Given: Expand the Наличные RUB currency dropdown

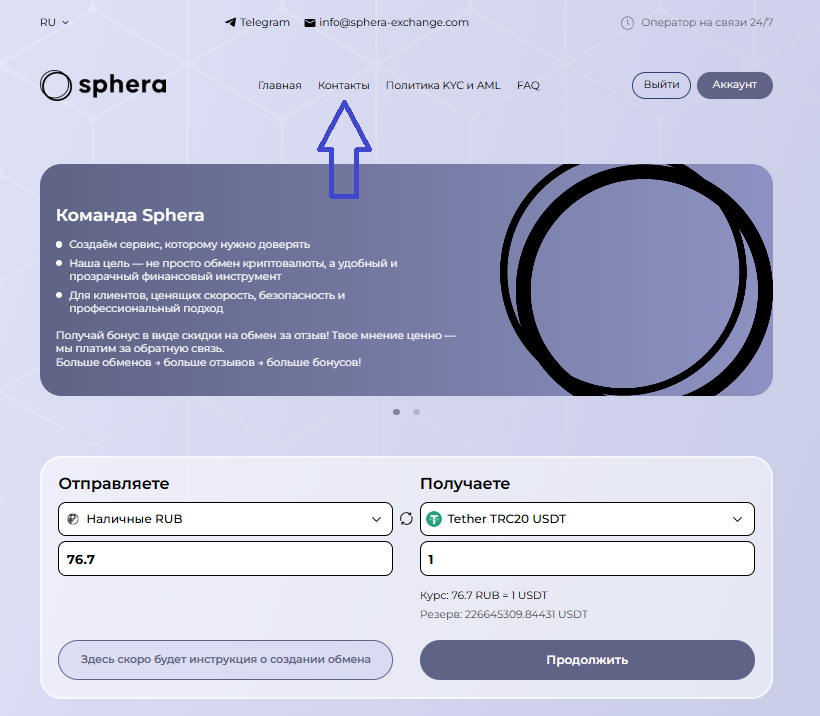Looking at the screenshot, I should tap(376, 519).
